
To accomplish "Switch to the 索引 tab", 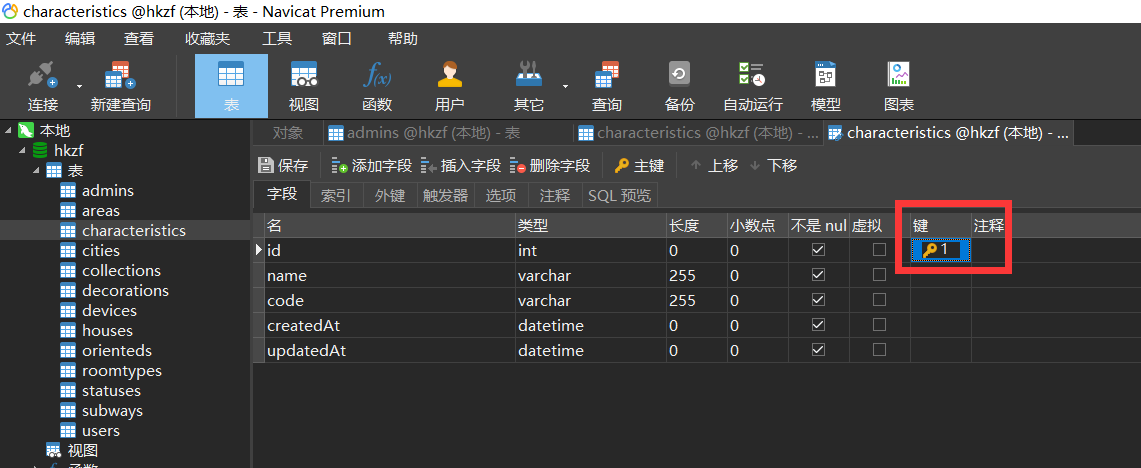I will [336, 195].
